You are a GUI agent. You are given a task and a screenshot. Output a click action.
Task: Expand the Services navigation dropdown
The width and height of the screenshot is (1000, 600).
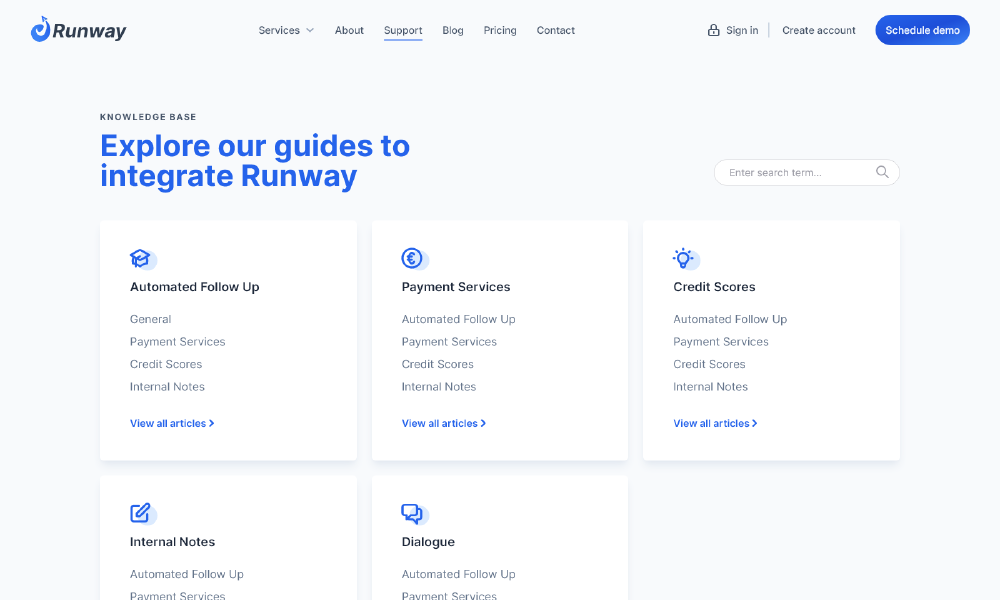pos(286,30)
